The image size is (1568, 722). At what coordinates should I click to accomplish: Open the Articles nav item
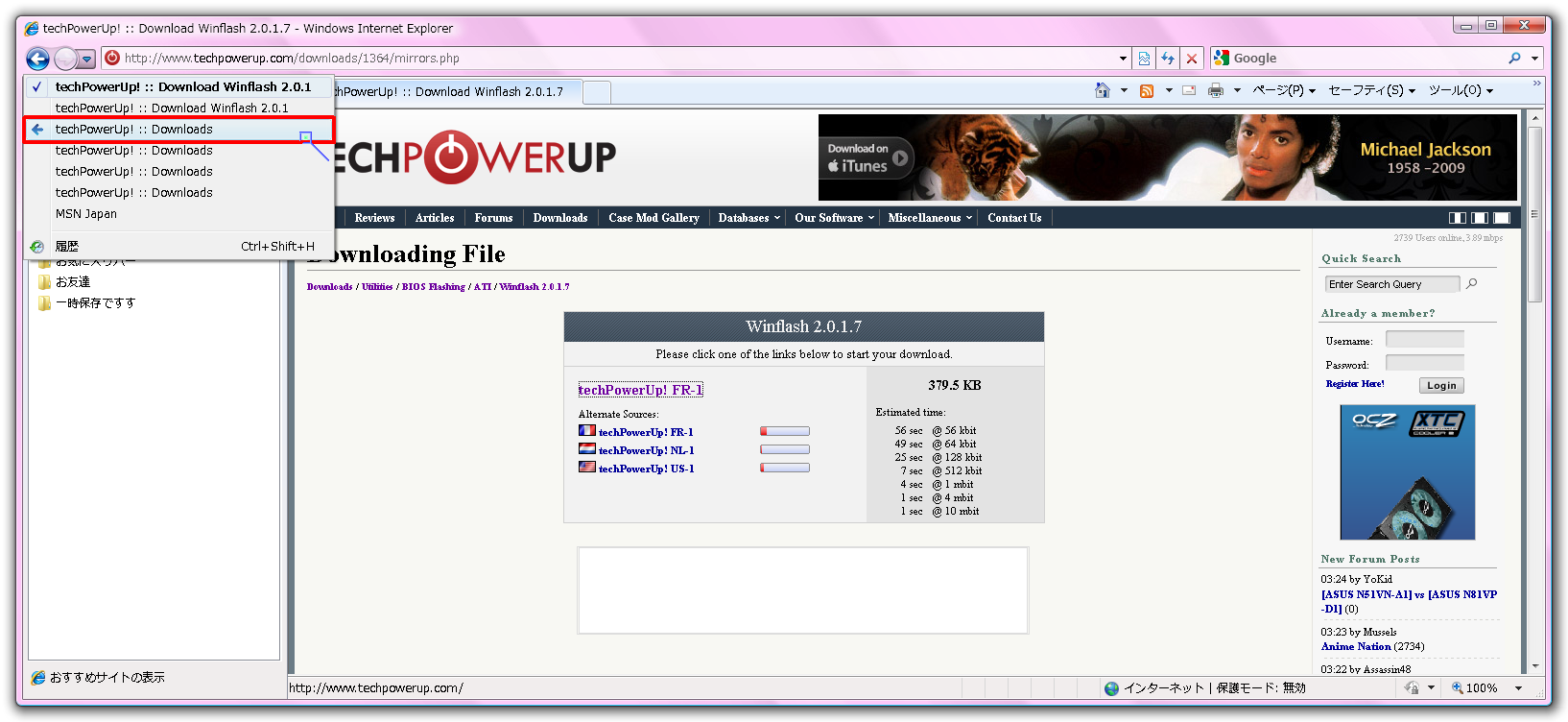(435, 218)
